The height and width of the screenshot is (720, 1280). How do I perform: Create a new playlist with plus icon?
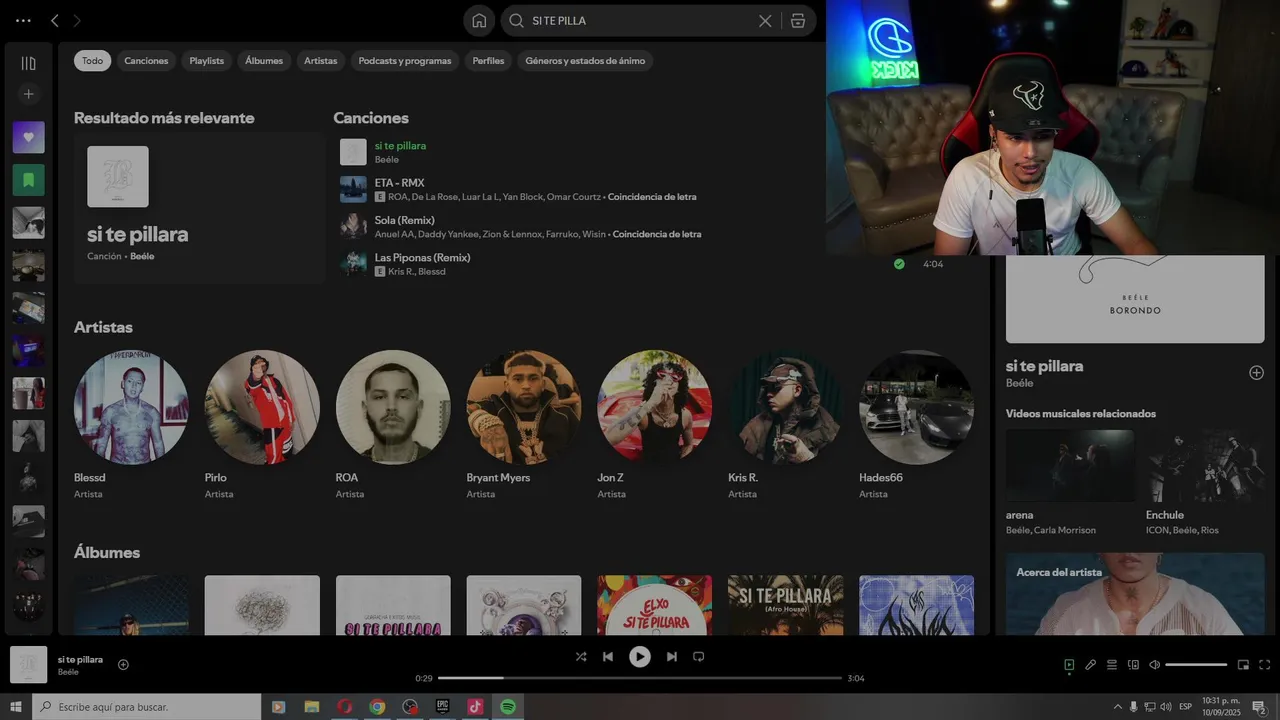[28, 94]
